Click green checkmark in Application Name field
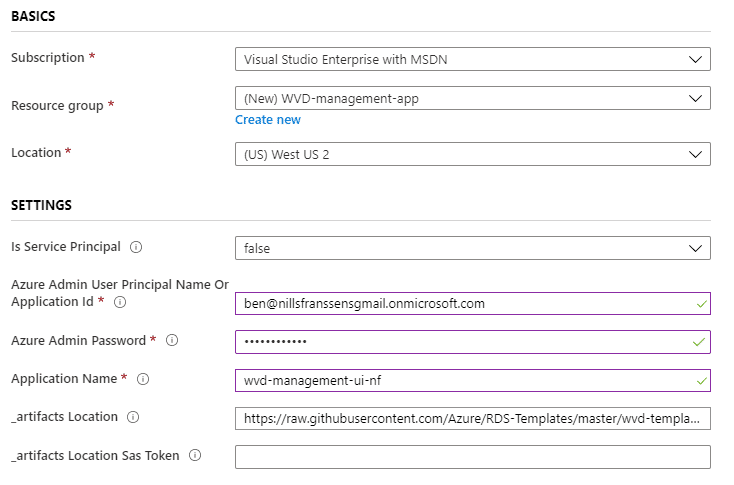This screenshot has height=485, width=734. coord(701,381)
